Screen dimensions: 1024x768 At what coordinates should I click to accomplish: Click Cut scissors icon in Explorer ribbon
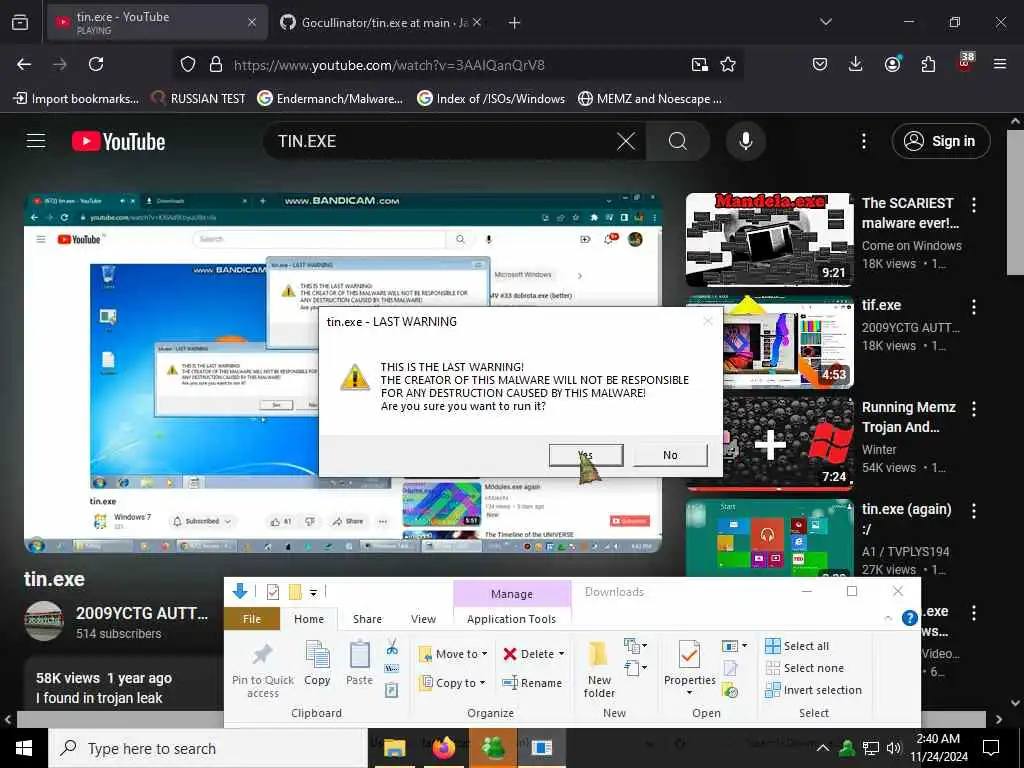(x=392, y=647)
